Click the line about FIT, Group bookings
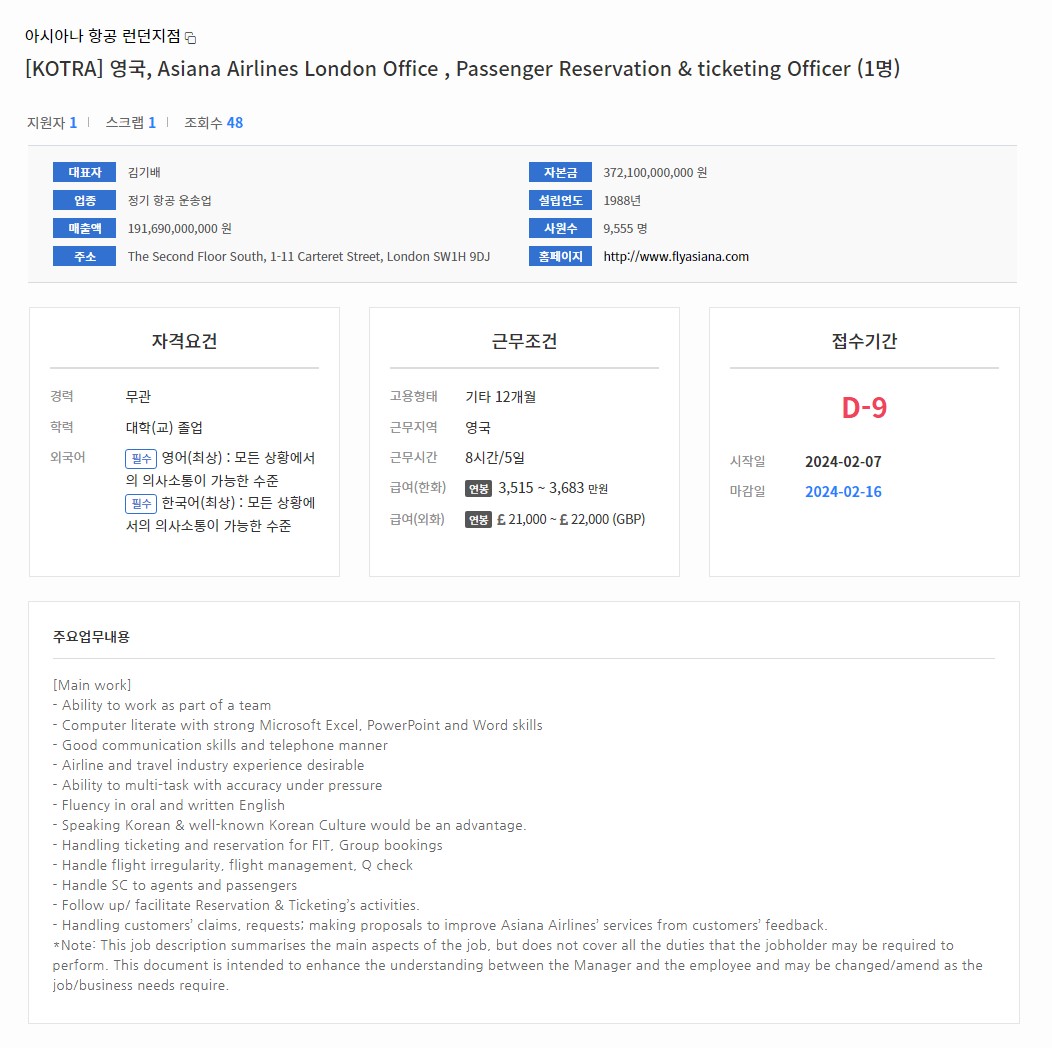Image resolution: width=1052 pixels, height=1048 pixels. tap(248, 845)
